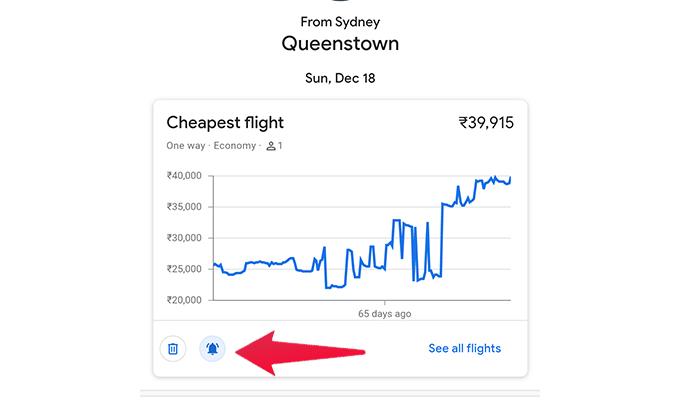The width and height of the screenshot is (680, 400).
Task: Click the ₹39,915 cheapest price
Action: pyautogui.click(x=486, y=123)
